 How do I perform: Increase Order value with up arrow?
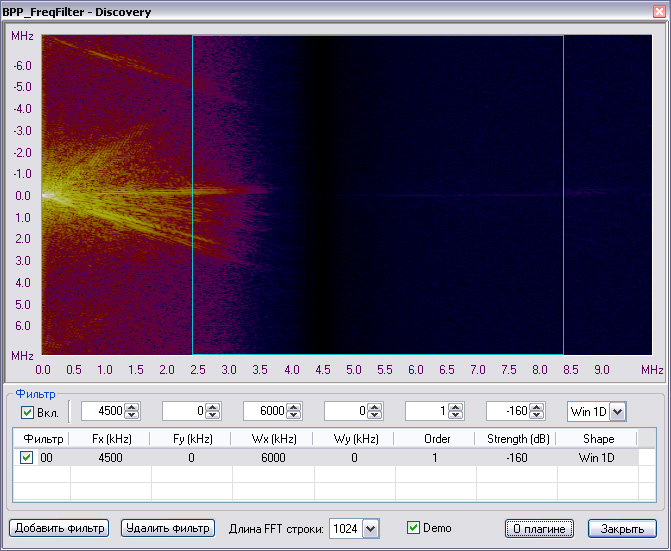click(456, 407)
